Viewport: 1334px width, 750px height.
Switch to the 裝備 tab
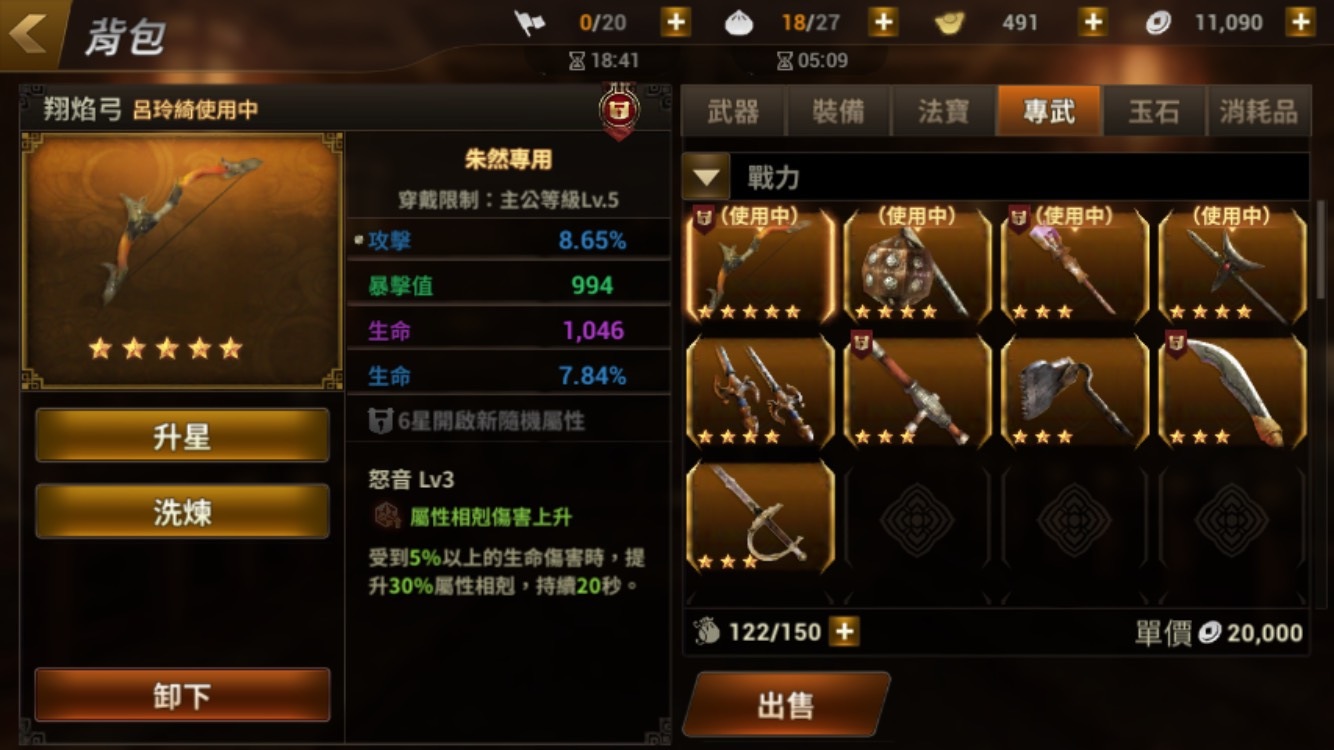click(838, 111)
